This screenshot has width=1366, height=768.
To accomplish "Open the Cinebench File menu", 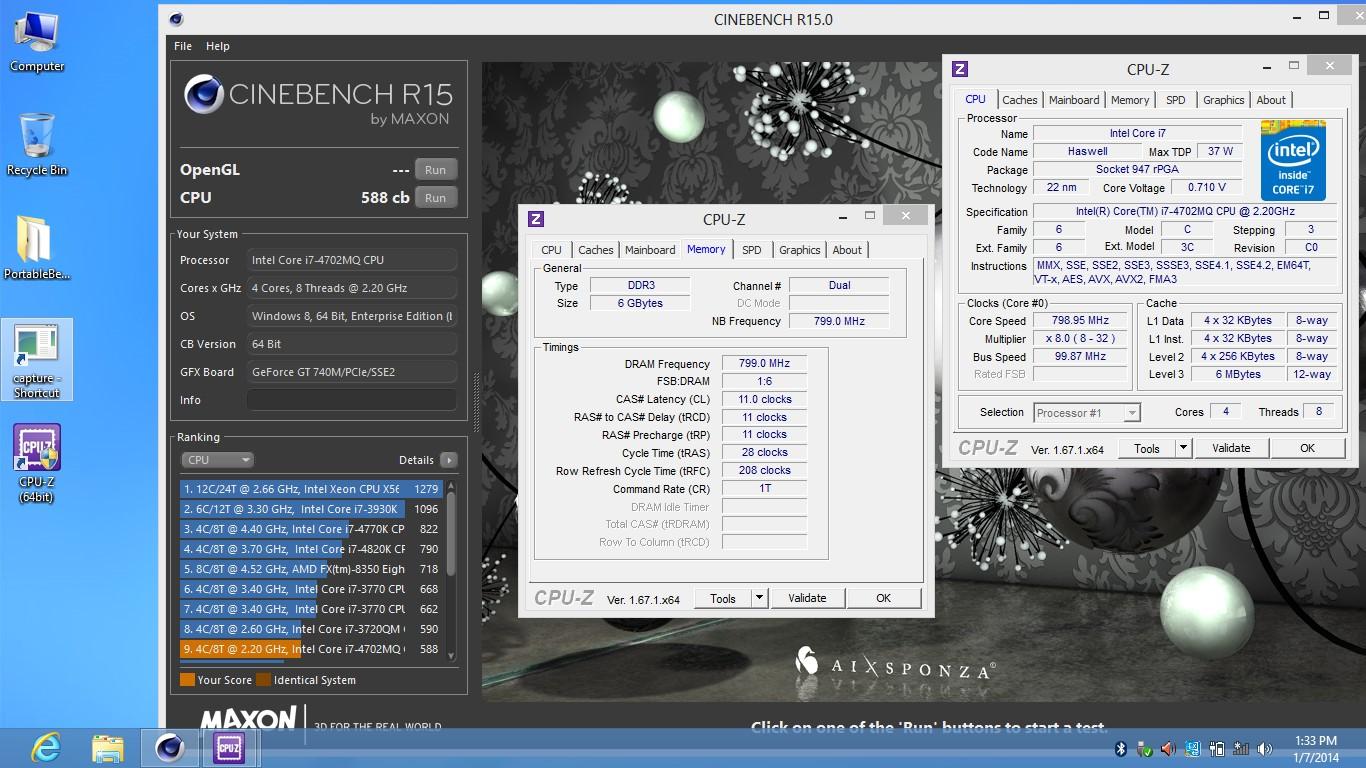I will click(x=183, y=46).
